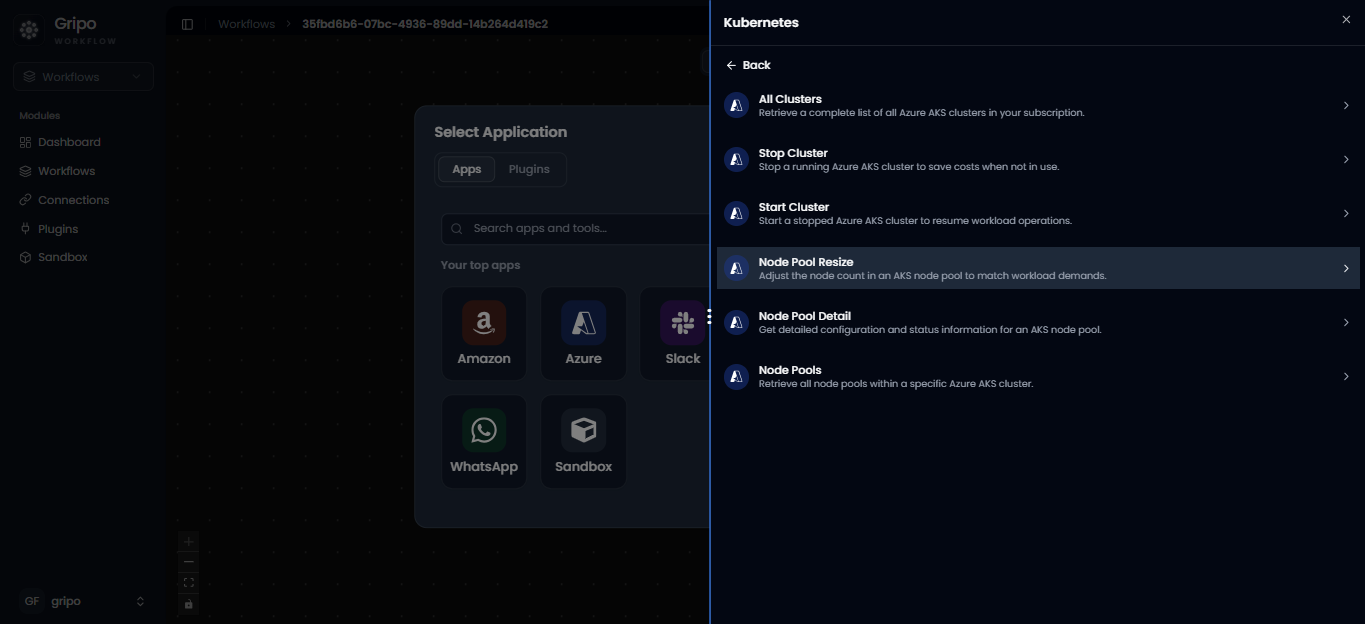Close the Kubernetes panel

pos(1346,20)
